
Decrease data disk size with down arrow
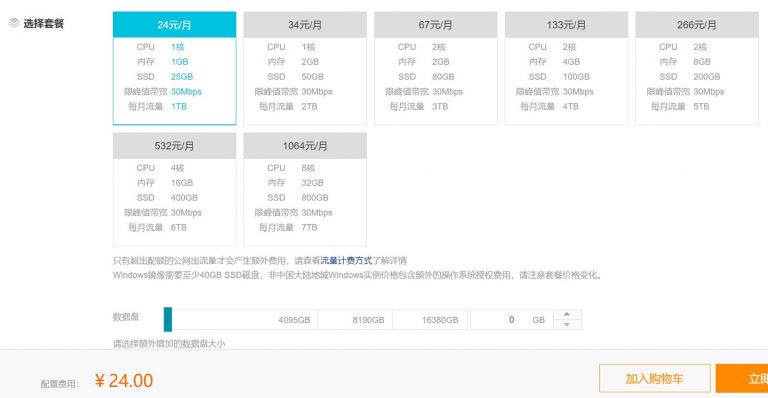click(x=567, y=325)
